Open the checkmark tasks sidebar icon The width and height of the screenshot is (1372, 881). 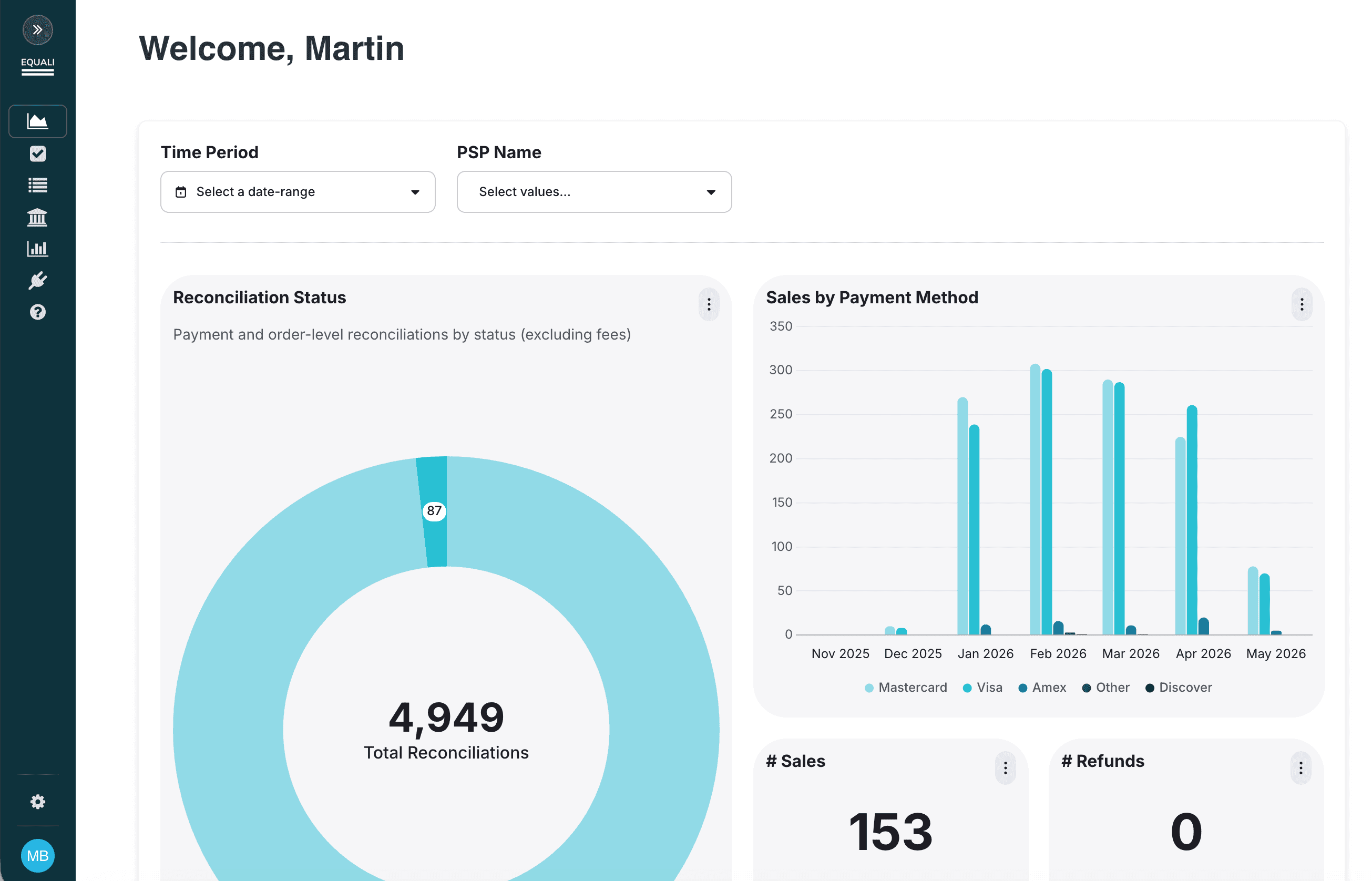point(38,153)
